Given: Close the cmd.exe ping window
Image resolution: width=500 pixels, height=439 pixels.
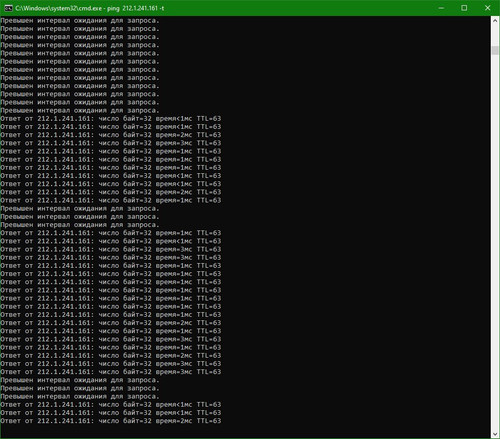Looking at the screenshot, I should 487,8.
